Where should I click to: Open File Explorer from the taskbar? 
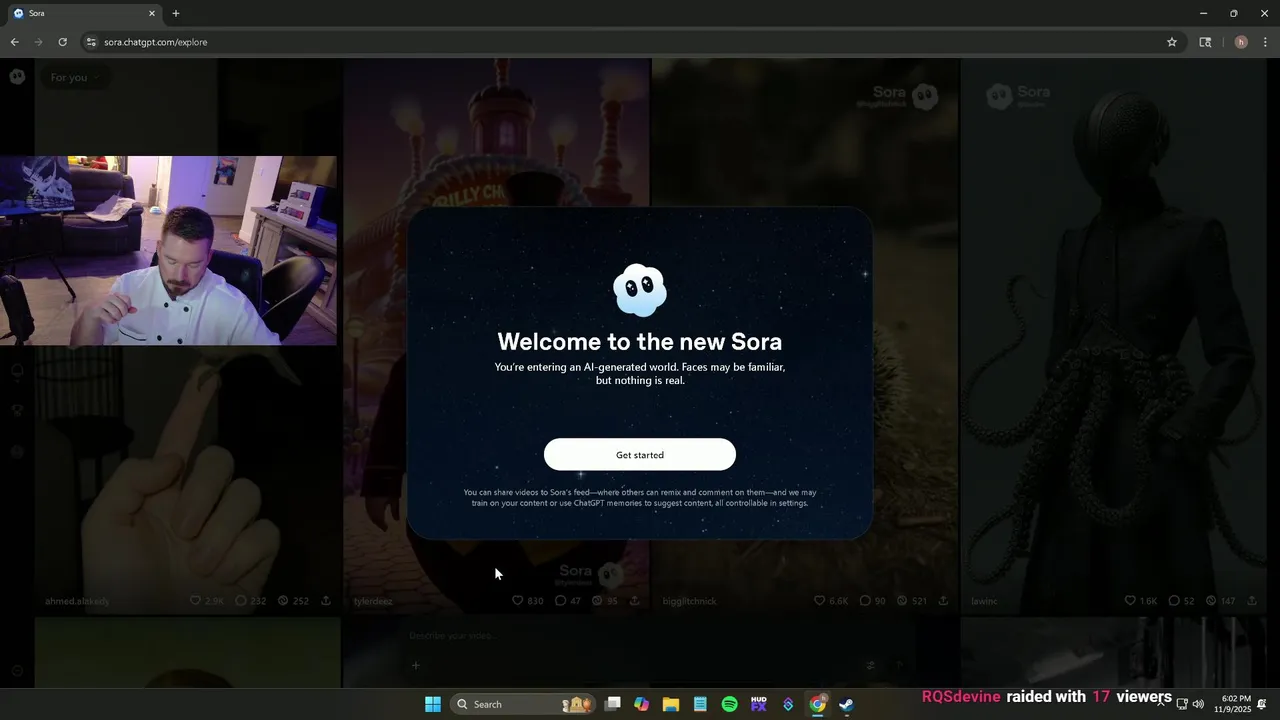point(671,704)
